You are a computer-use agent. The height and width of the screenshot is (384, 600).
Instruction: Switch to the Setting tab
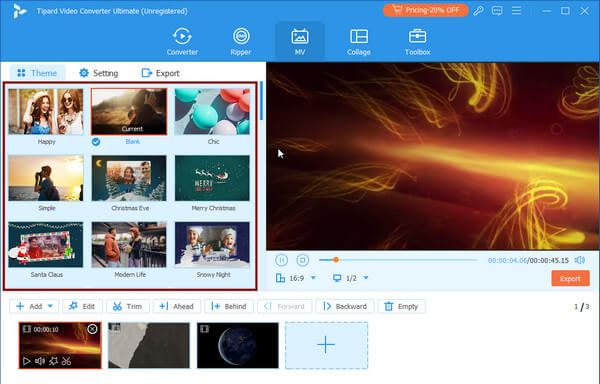(99, 73)
